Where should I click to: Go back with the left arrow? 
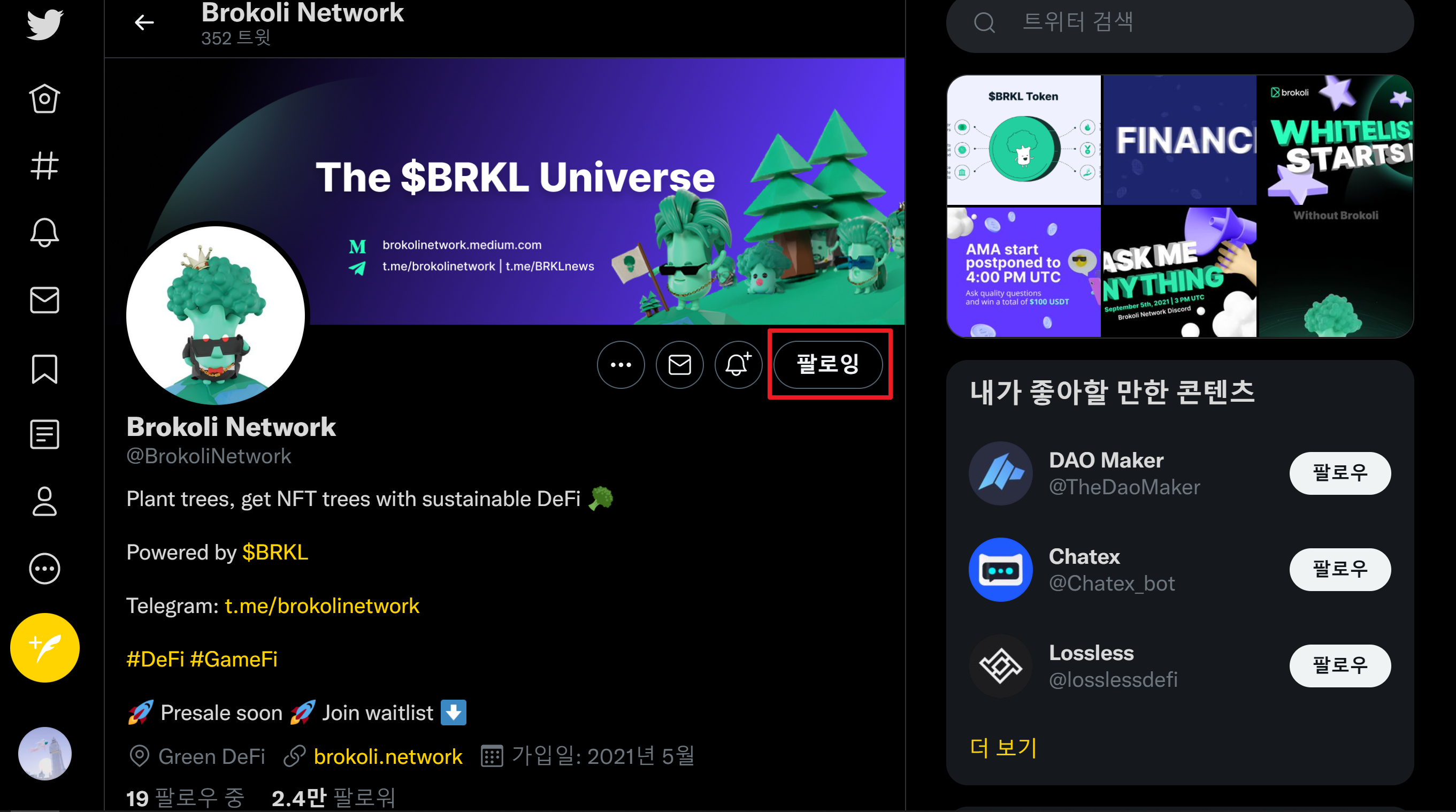(x=144, y=22)
